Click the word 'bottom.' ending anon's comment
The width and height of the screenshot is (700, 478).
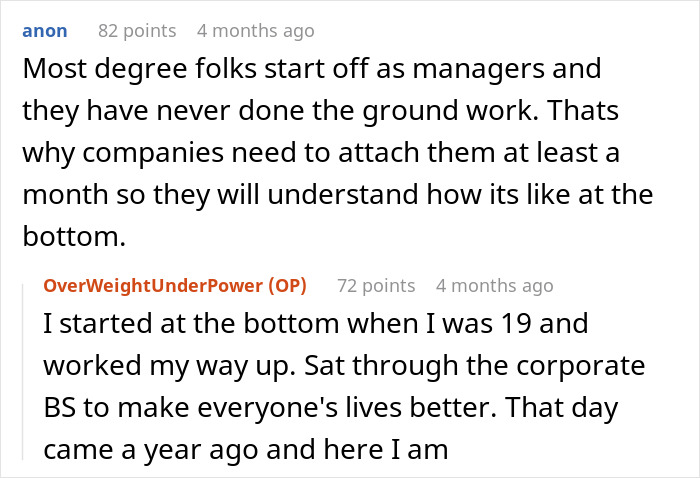[x=74, y=236]
